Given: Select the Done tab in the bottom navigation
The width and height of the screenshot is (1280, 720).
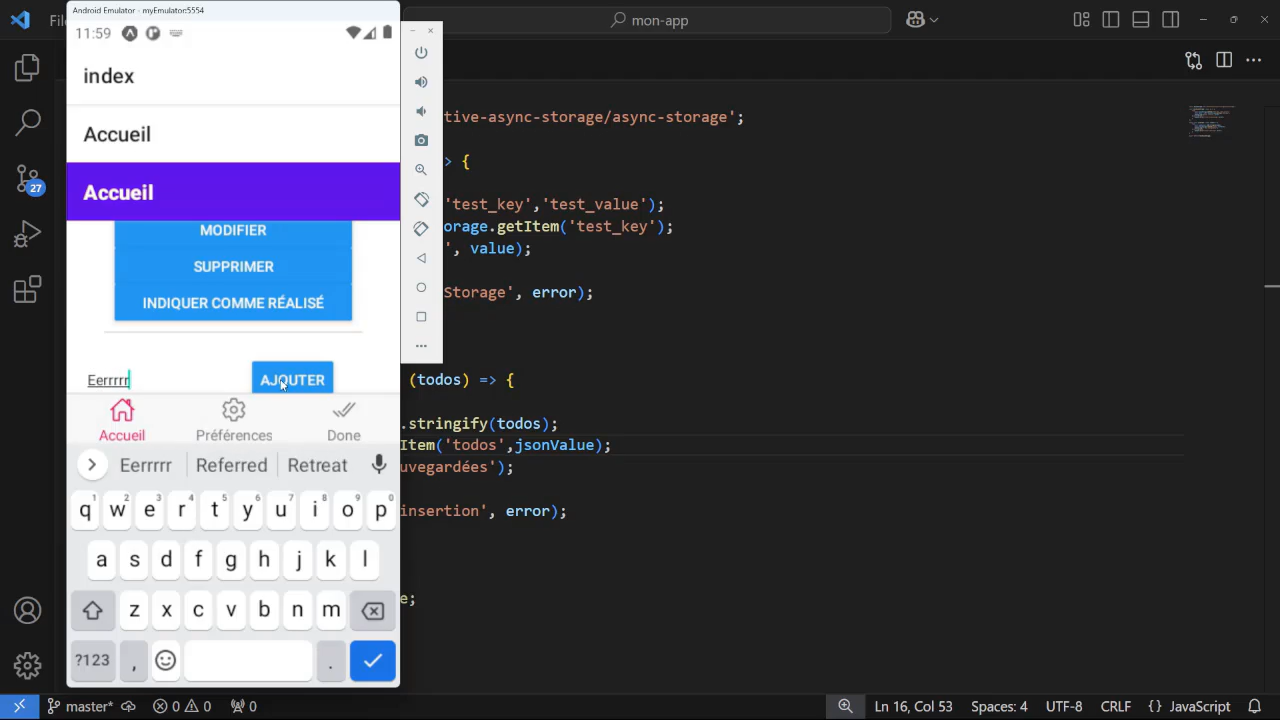Looking at the screenshot, I should [x=343, y=419].
